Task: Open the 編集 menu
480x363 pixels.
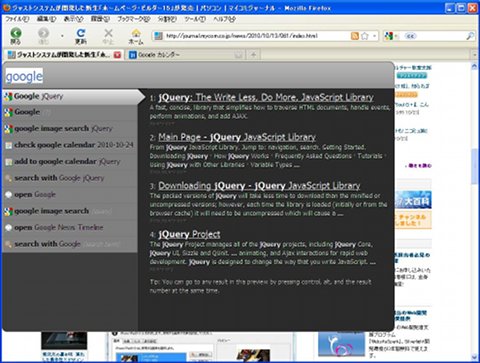Action: (x=46, y=19)
